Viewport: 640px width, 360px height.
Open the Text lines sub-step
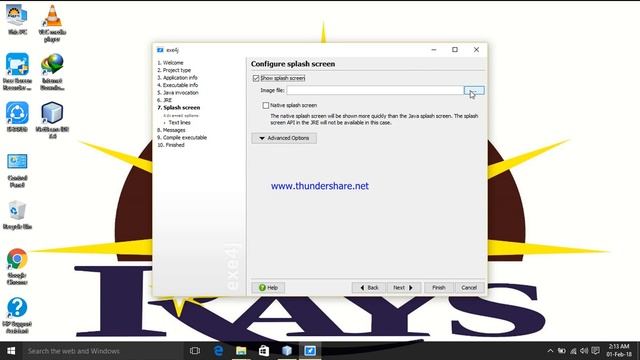(179, 122)
